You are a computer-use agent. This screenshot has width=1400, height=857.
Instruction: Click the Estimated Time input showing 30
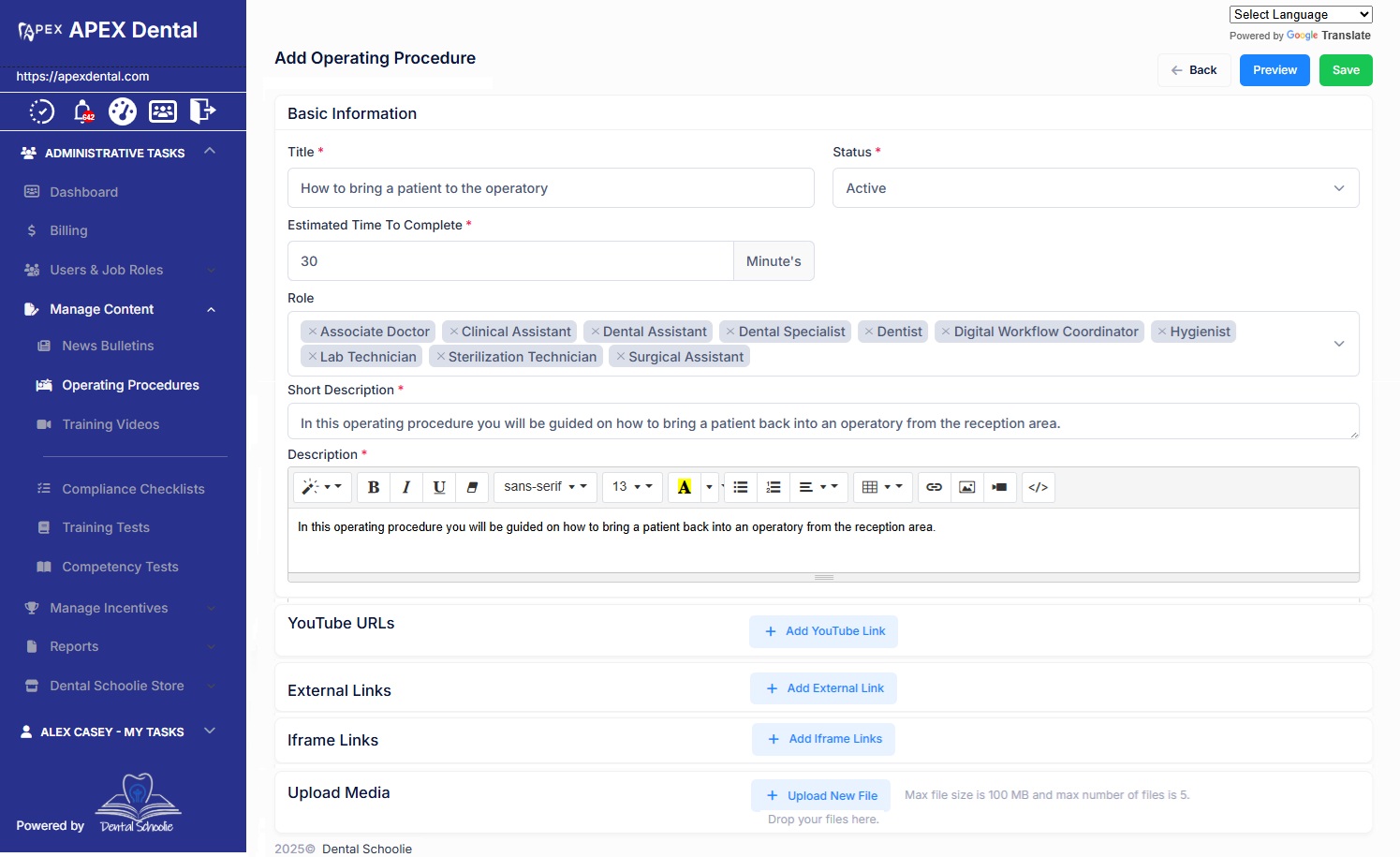[510, 261]
